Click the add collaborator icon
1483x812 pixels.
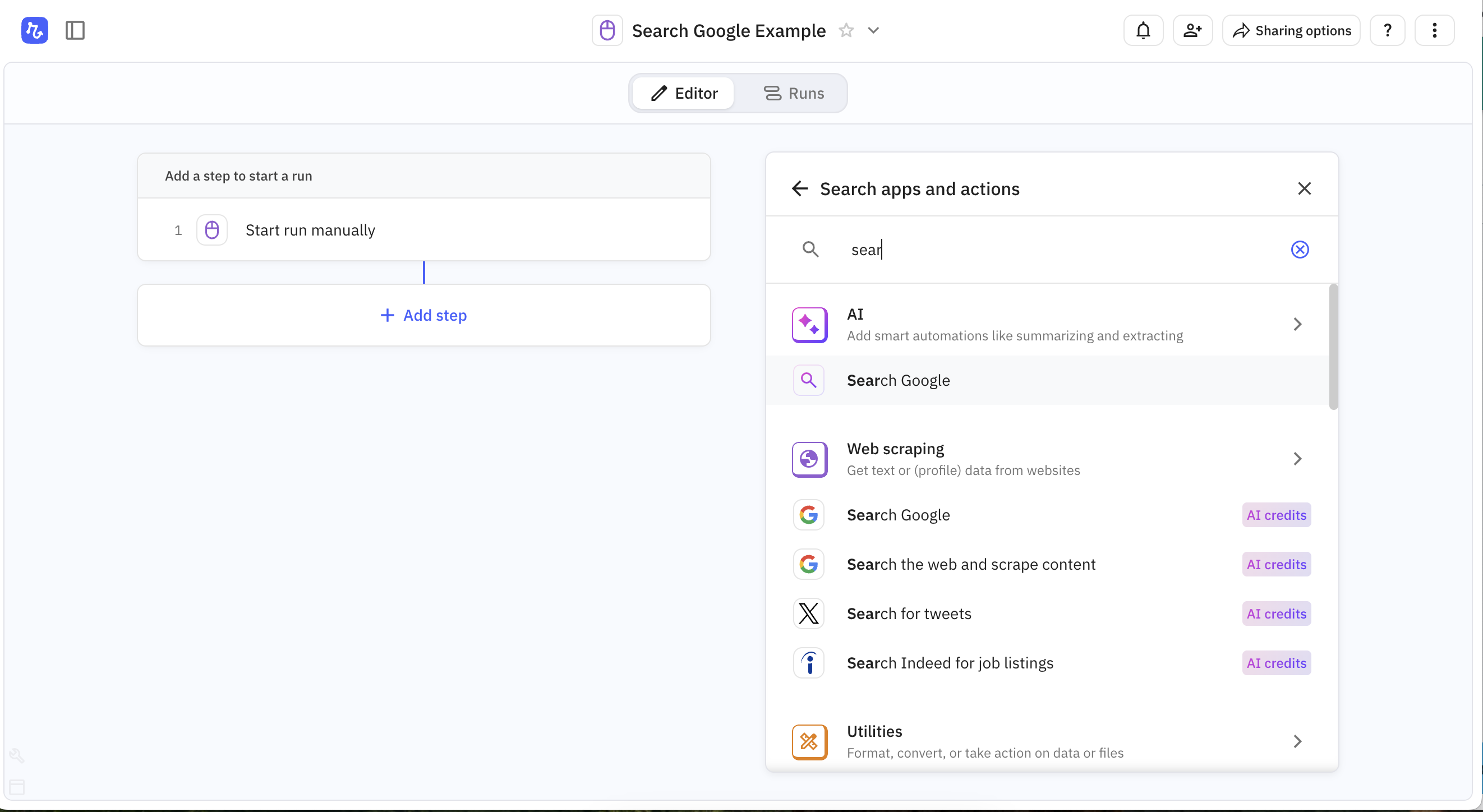tap(1192, 30)
